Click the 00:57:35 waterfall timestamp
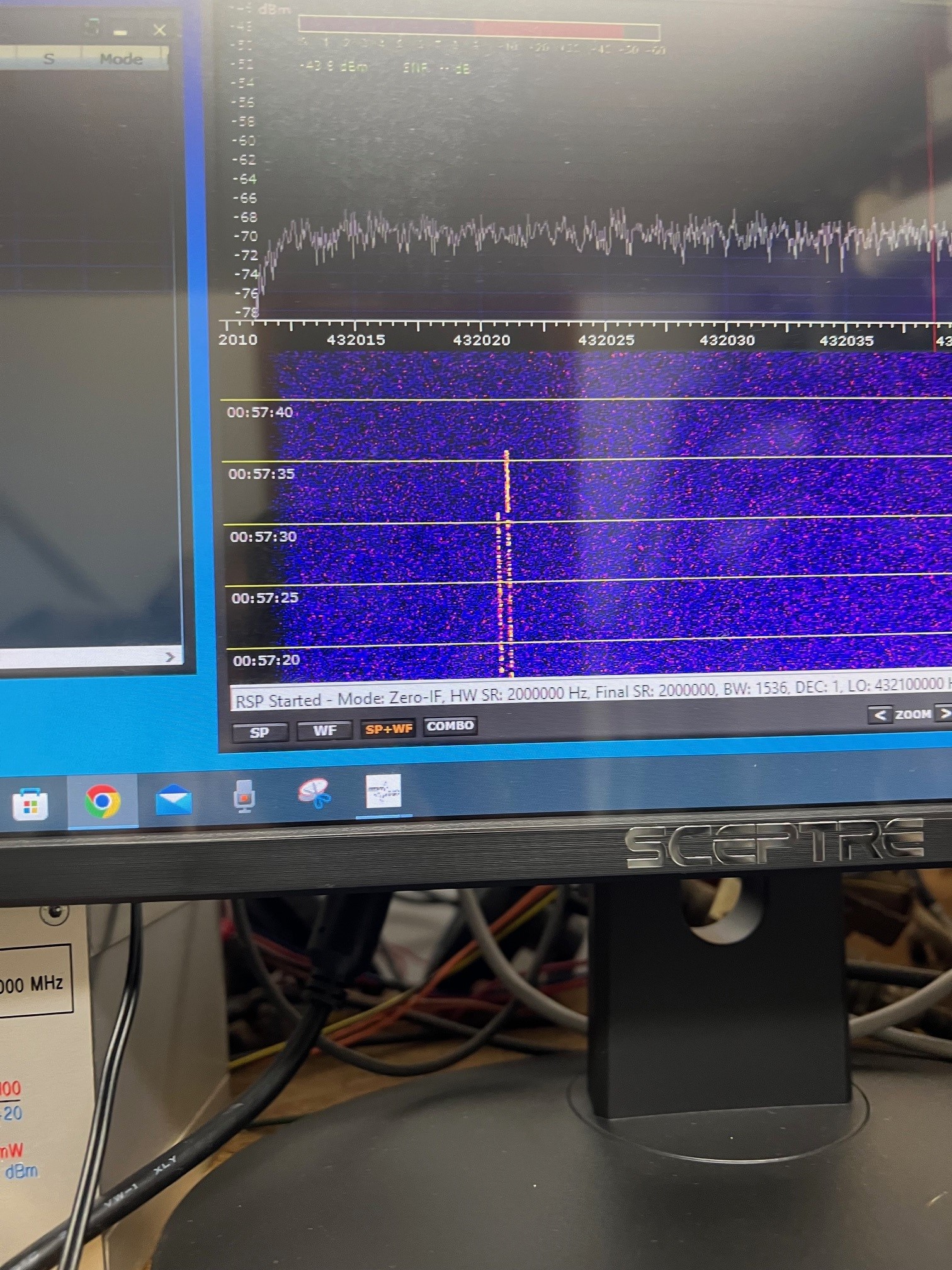The height and width of the screenshot is (1270, 952). [261, 474]
